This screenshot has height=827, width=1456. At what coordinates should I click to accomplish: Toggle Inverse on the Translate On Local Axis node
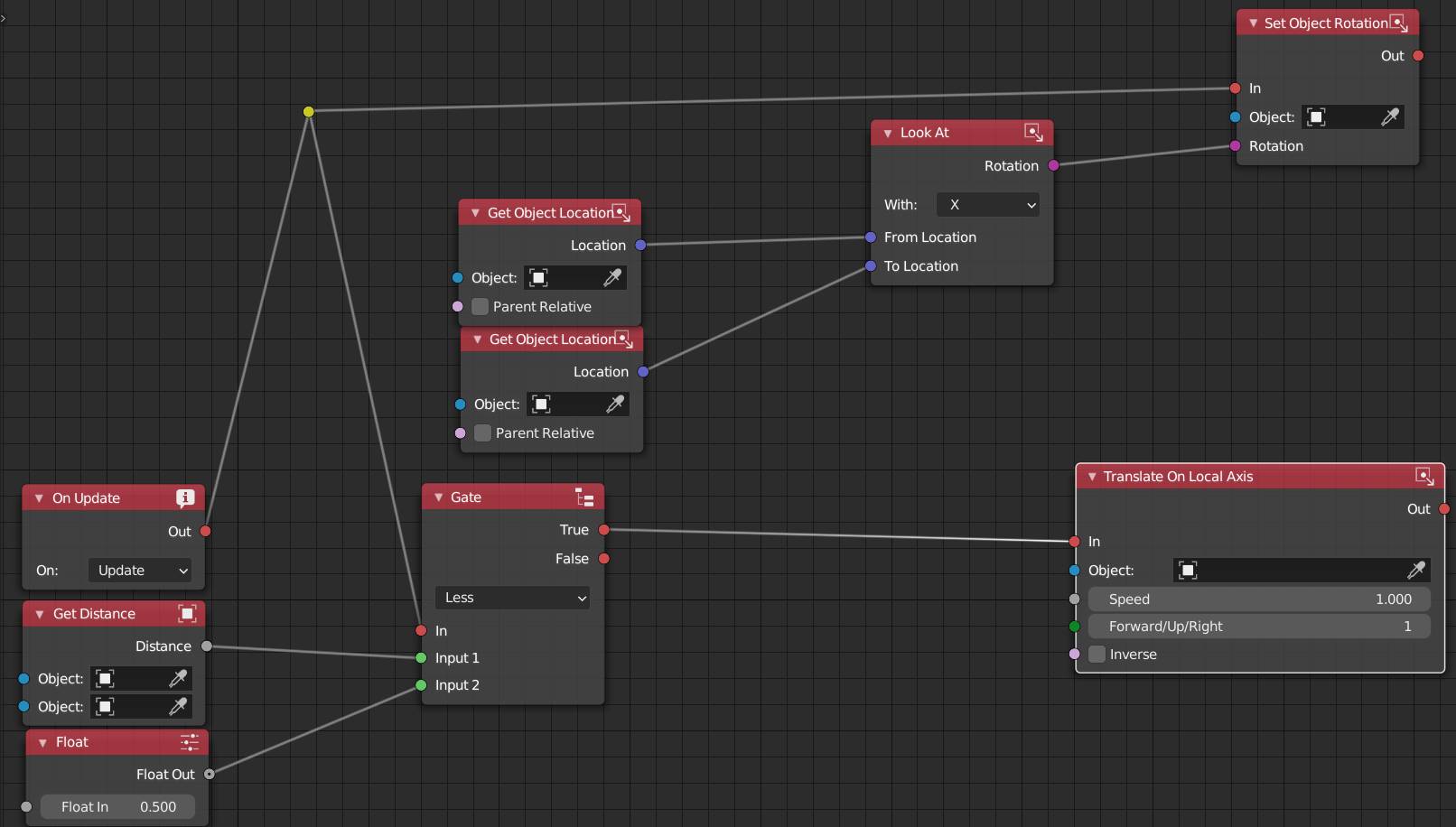coord(1097,654)
